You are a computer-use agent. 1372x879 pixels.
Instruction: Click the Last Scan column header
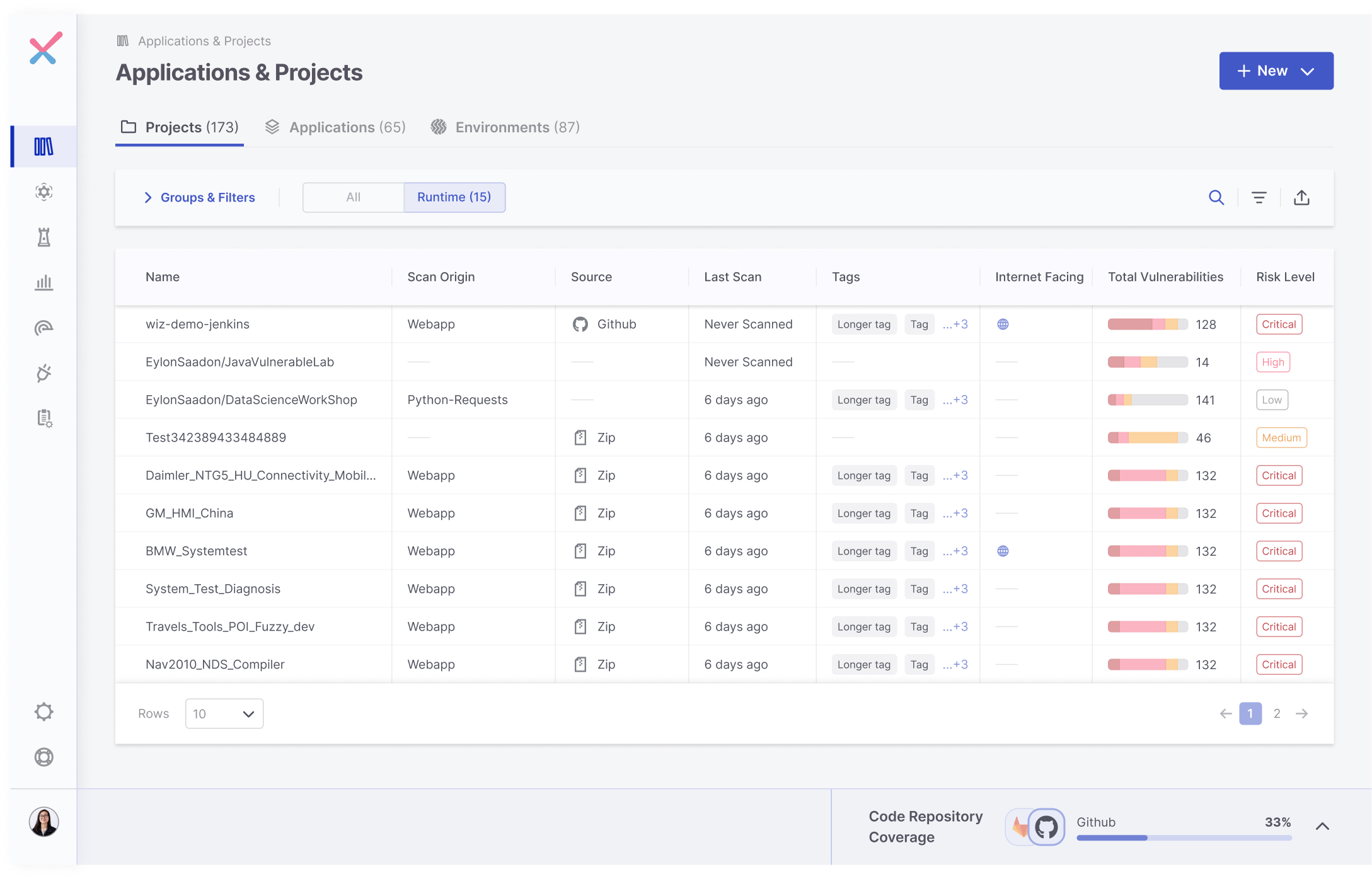click(x=733, y=277)
